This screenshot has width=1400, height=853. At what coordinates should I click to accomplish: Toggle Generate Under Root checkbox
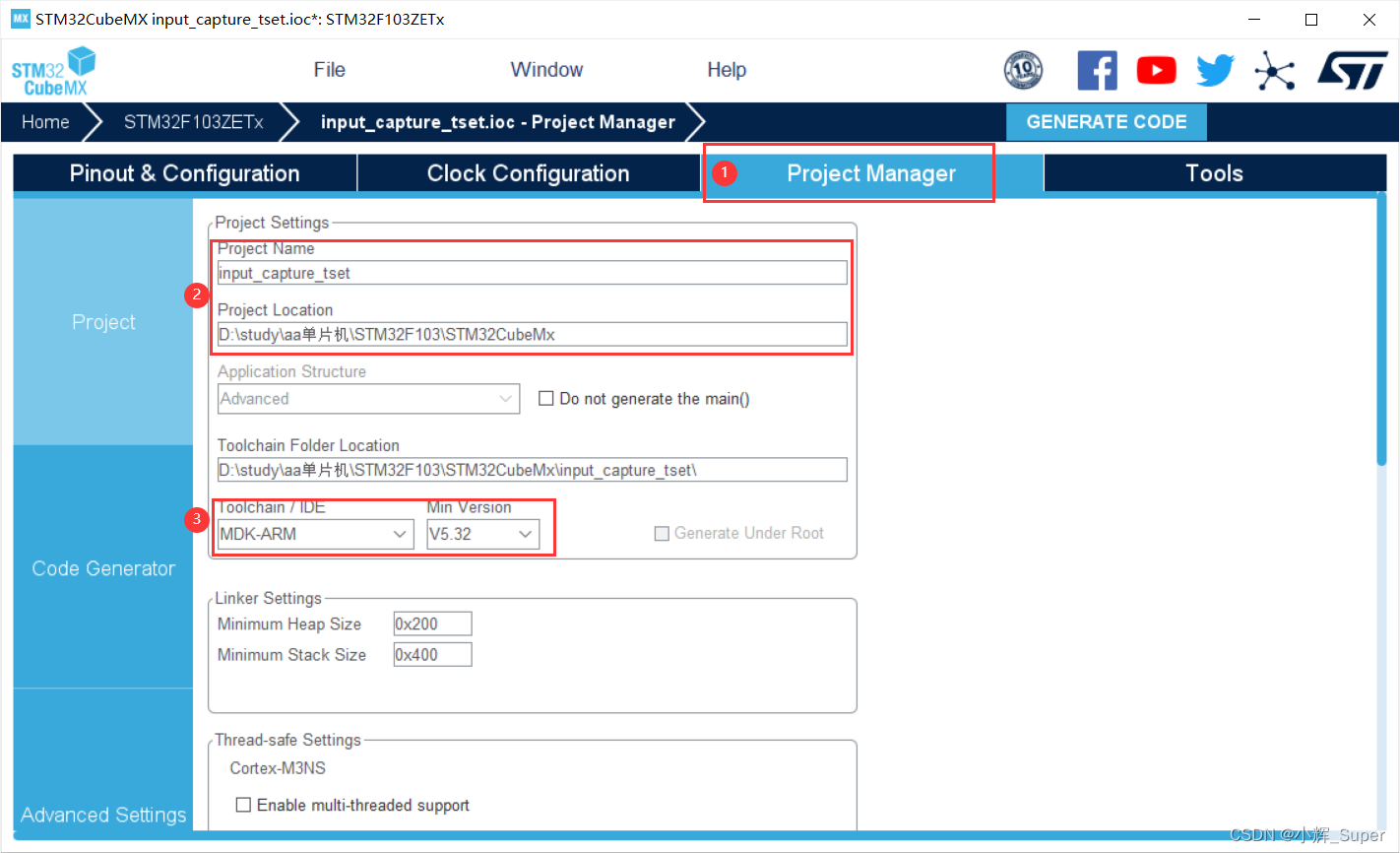click(x=662, y=533)
